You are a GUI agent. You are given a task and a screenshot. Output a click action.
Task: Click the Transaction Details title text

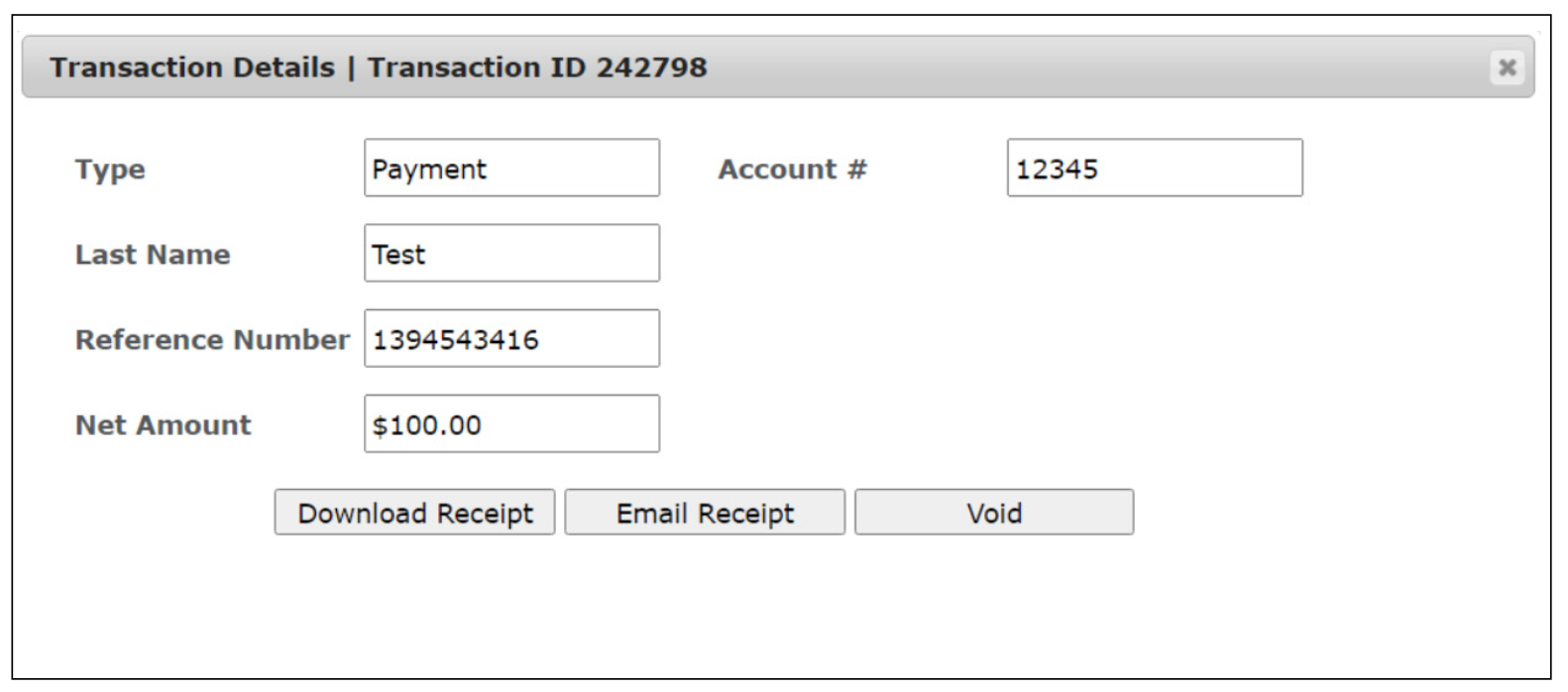point(192,67)
